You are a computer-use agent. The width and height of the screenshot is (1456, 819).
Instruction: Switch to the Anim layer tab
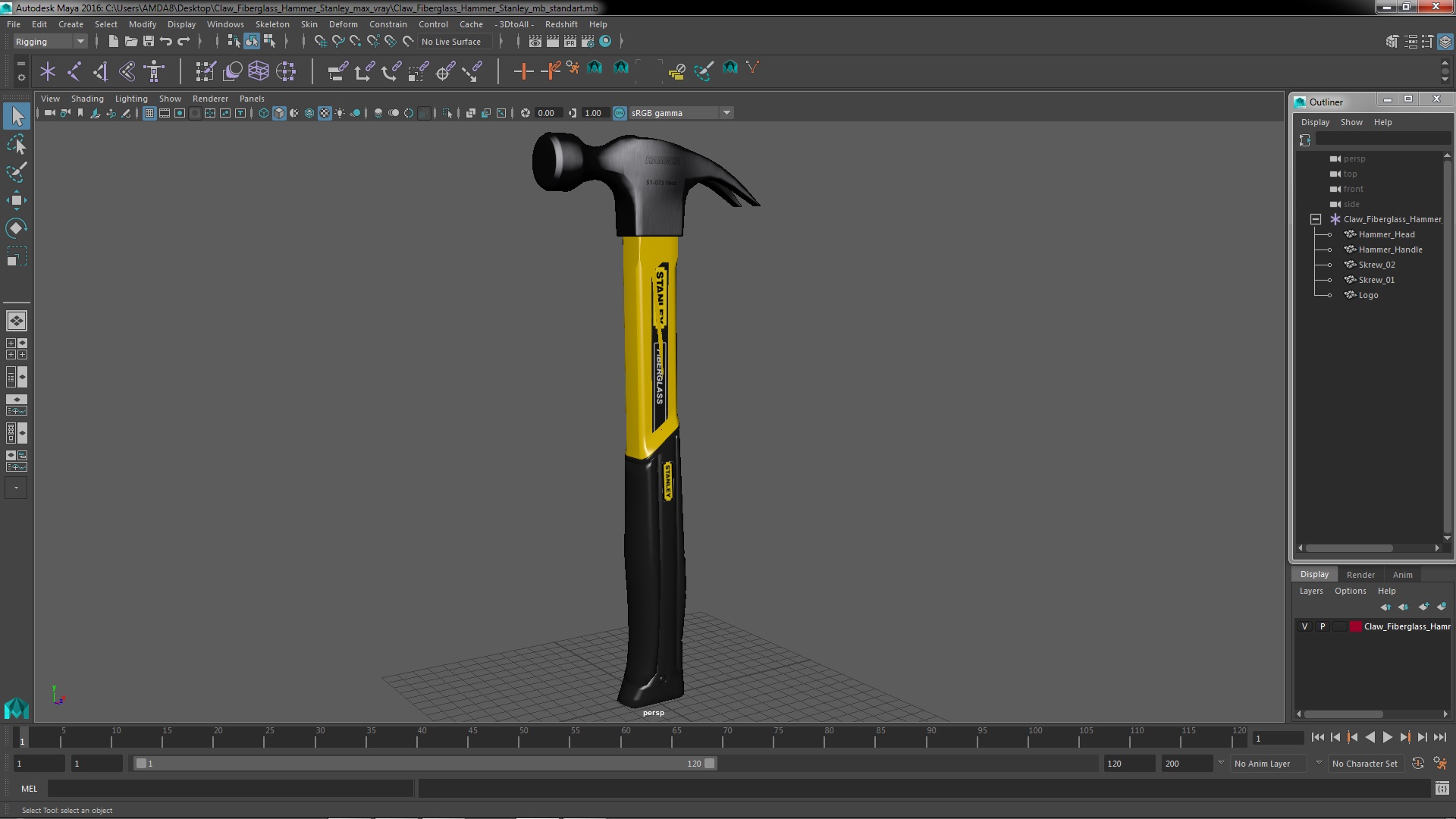tap(1402, 575)
